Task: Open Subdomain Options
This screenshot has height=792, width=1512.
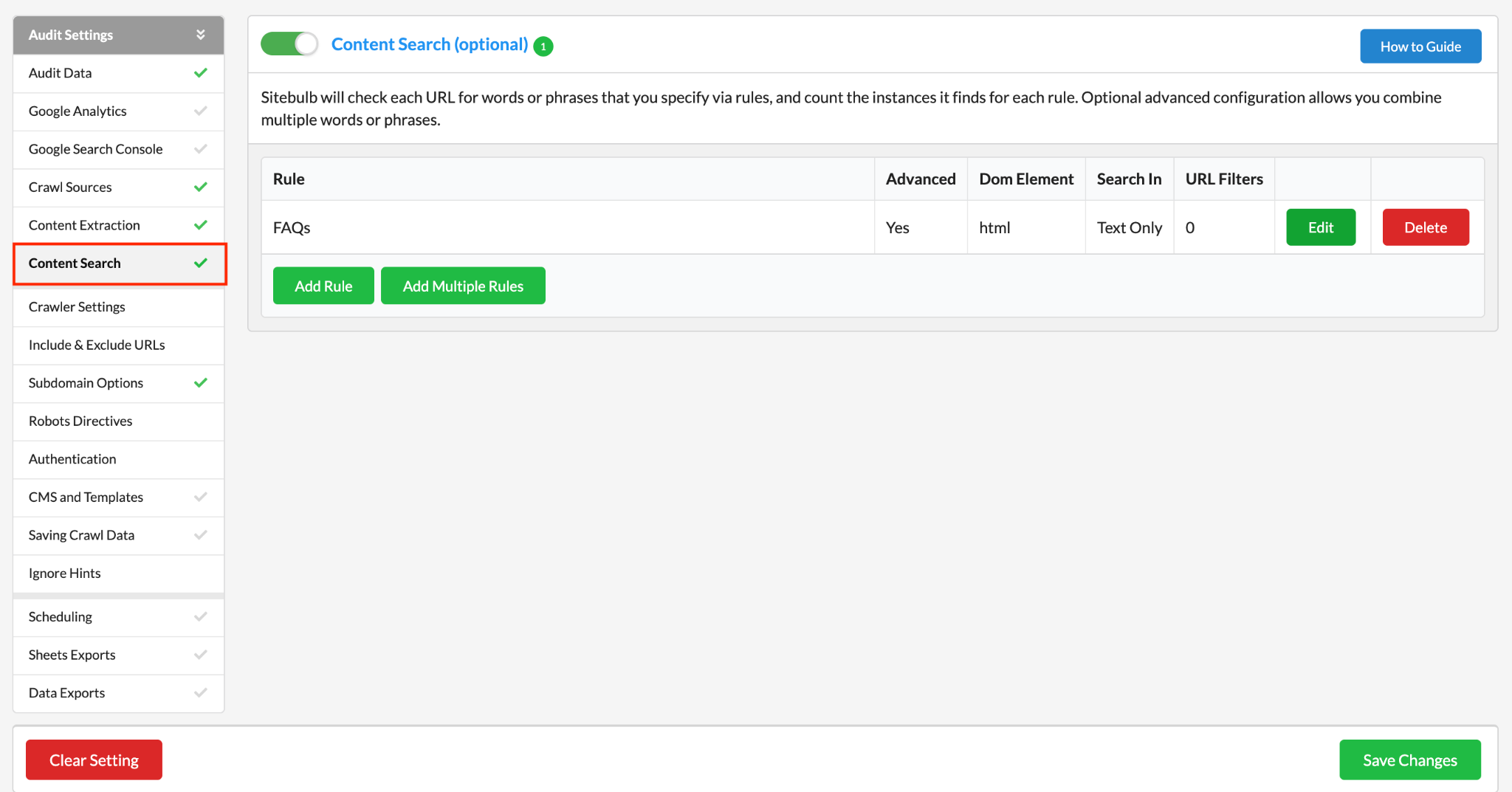Action: tap(118, 383)
